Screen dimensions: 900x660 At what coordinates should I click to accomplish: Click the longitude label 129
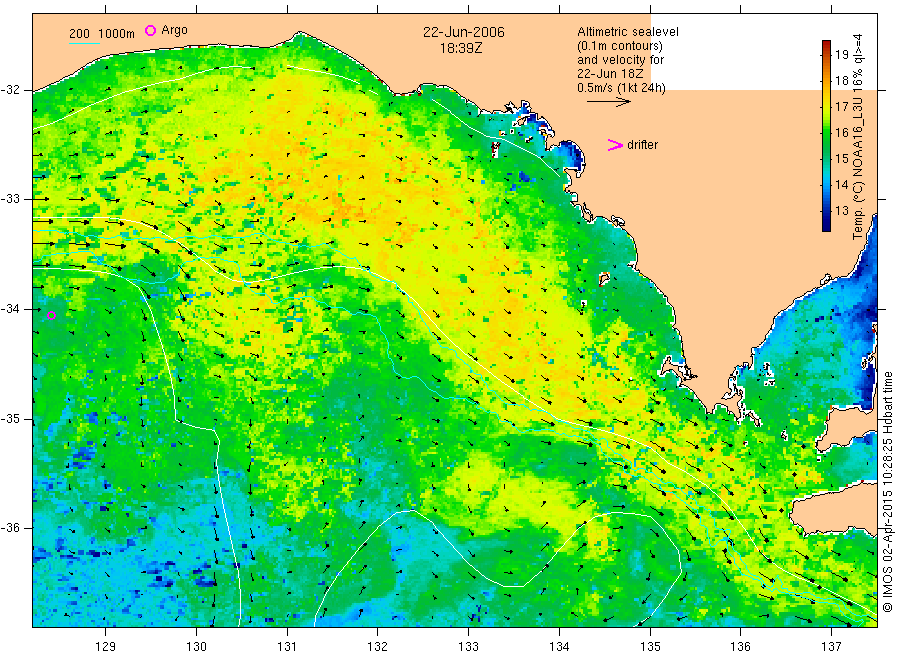(x=106, y=647)
